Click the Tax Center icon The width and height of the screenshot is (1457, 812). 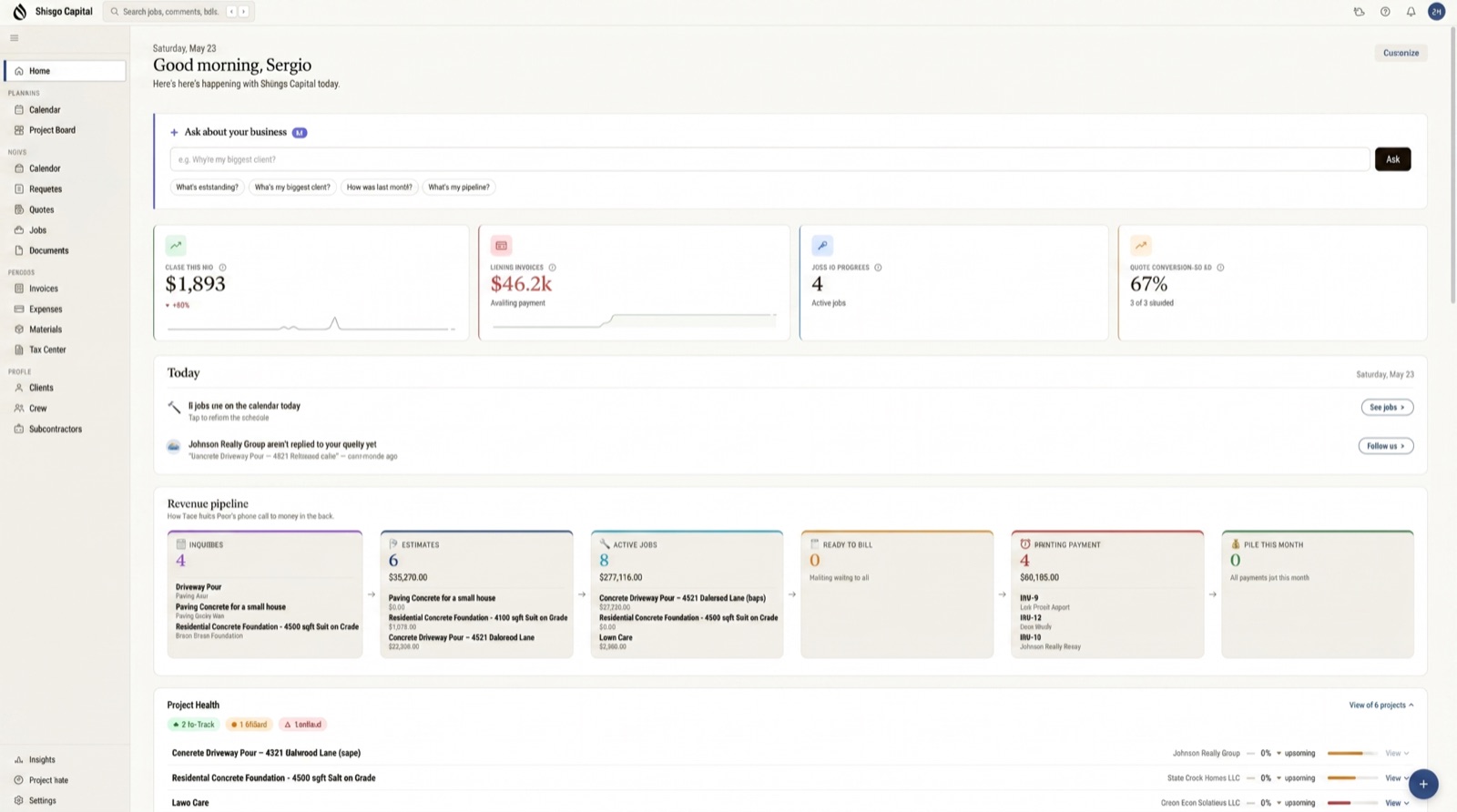point(19,350)
